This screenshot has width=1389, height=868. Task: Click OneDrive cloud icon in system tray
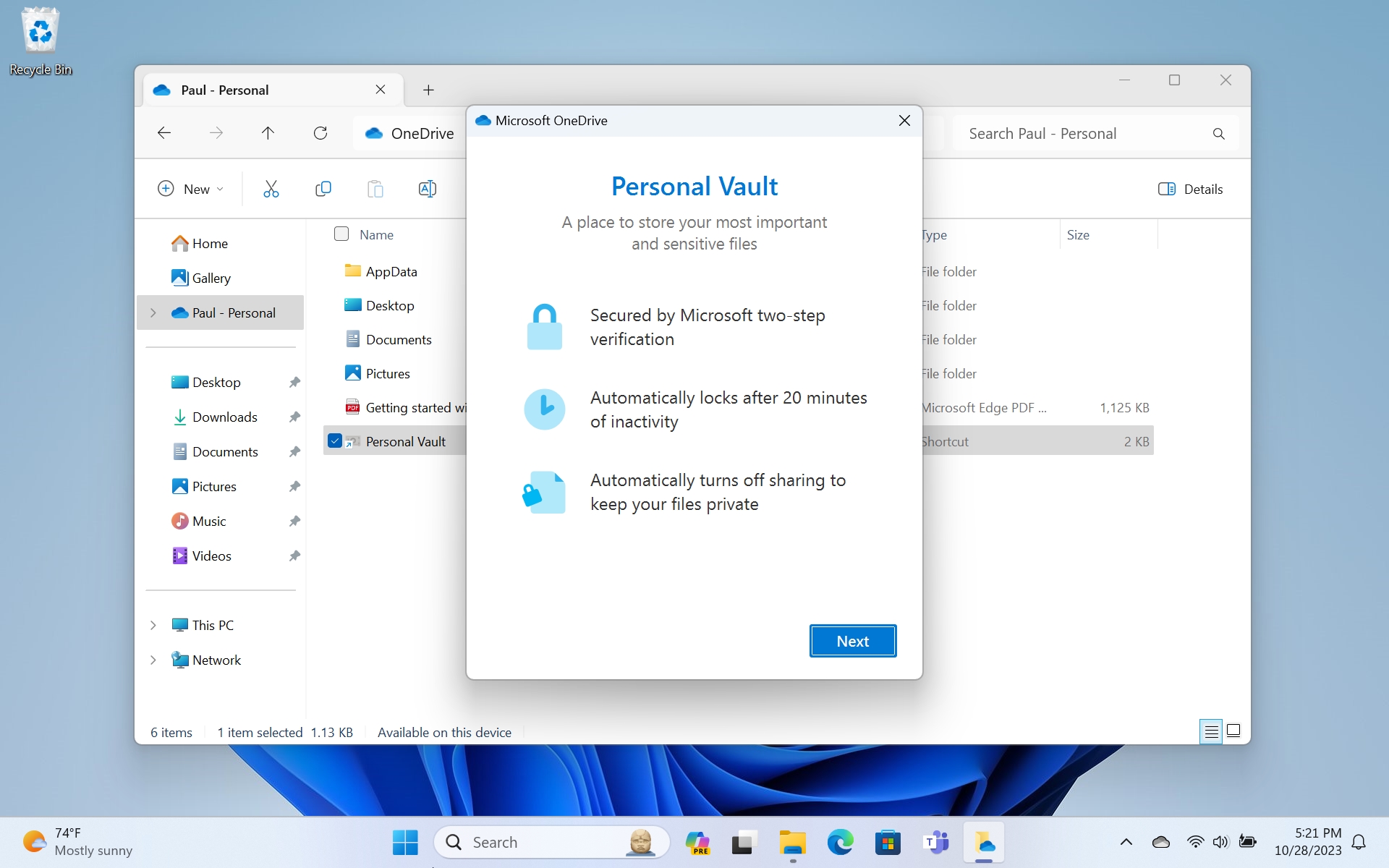[1160, 842]
